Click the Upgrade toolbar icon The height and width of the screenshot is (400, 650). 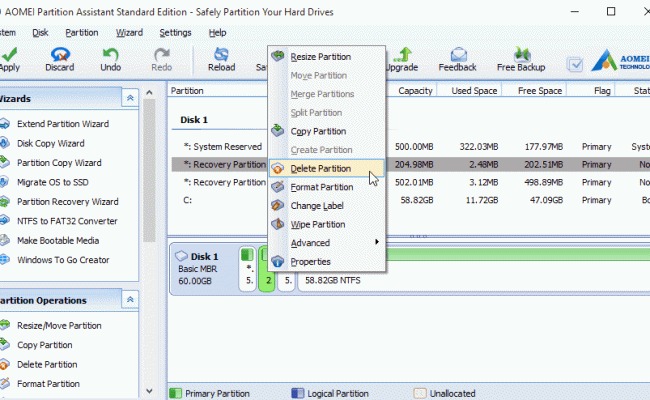coord(403,54)
